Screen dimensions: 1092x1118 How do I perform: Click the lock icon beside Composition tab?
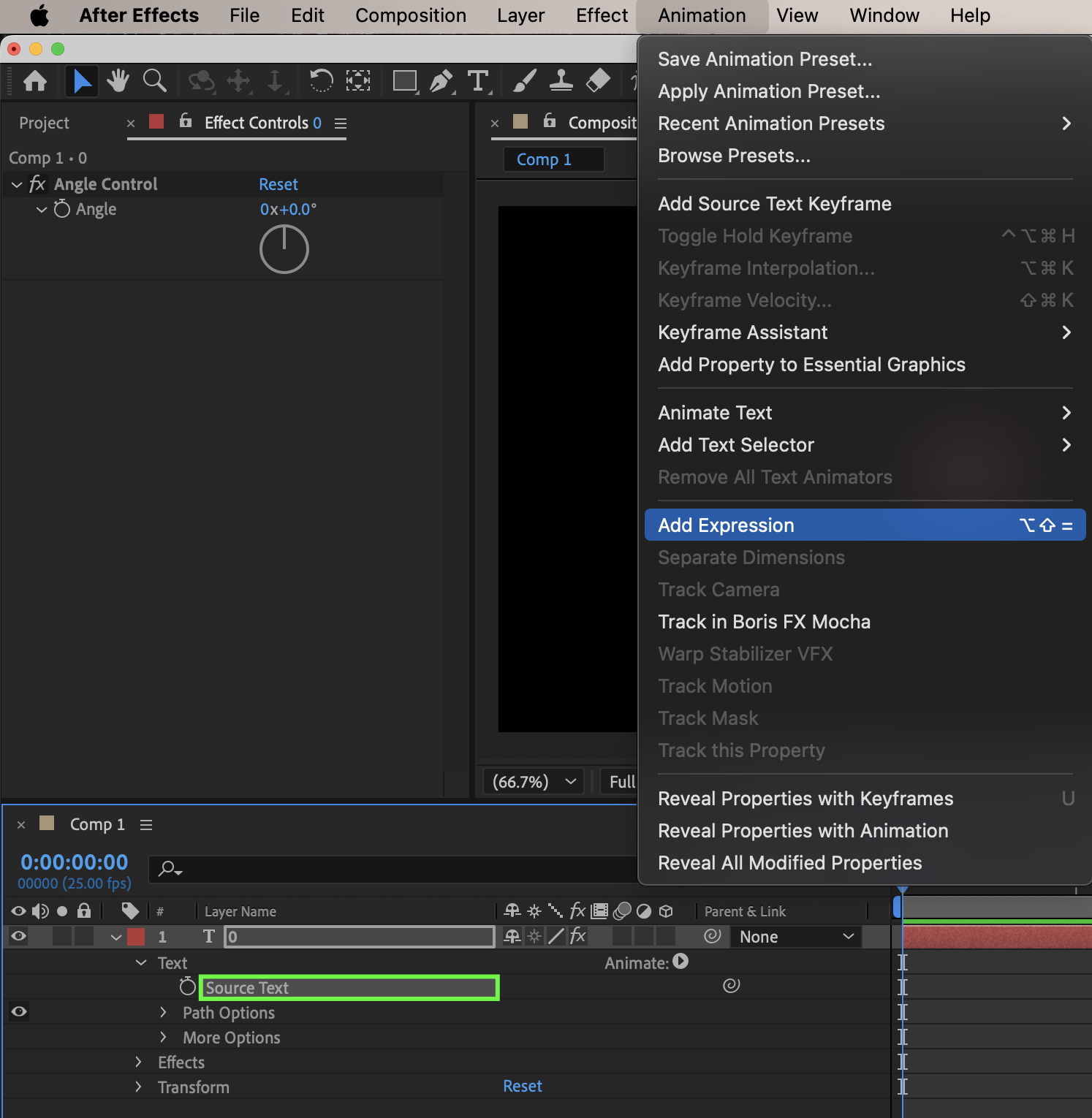[550, 121]
